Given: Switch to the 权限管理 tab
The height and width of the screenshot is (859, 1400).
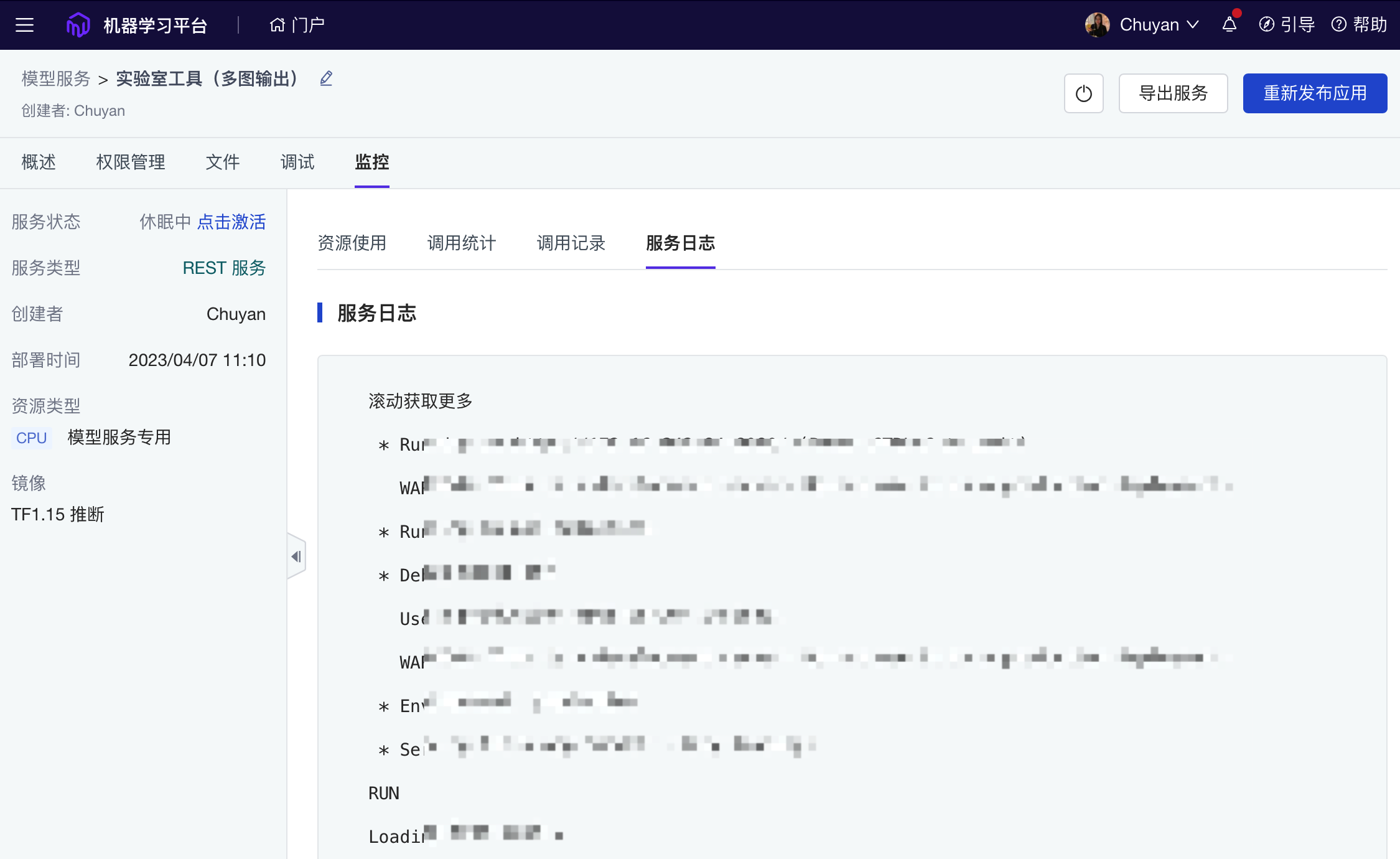Looking at the screenshot, I should tap(130, 162).
